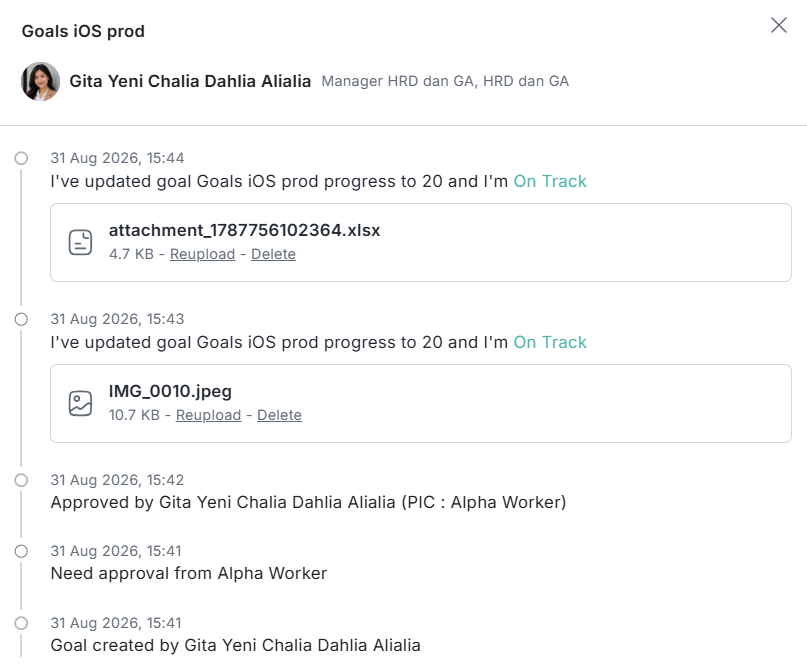
Task: Delete the attachment xlsx file
Action: click(x=273, y=254)
